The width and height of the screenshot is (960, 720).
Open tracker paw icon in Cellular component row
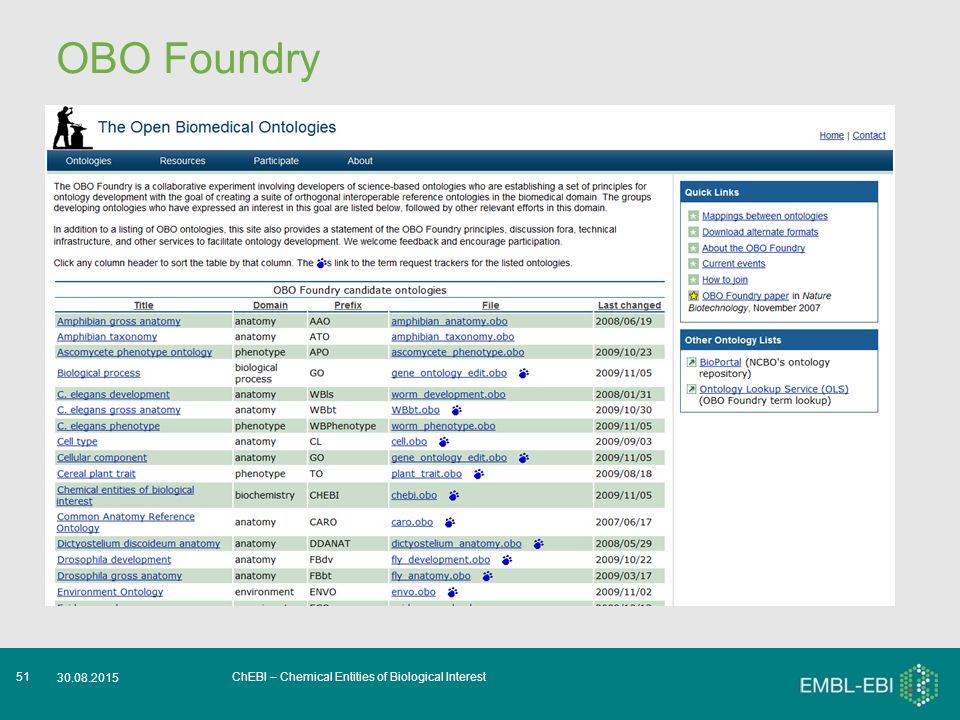coord(523,458)
